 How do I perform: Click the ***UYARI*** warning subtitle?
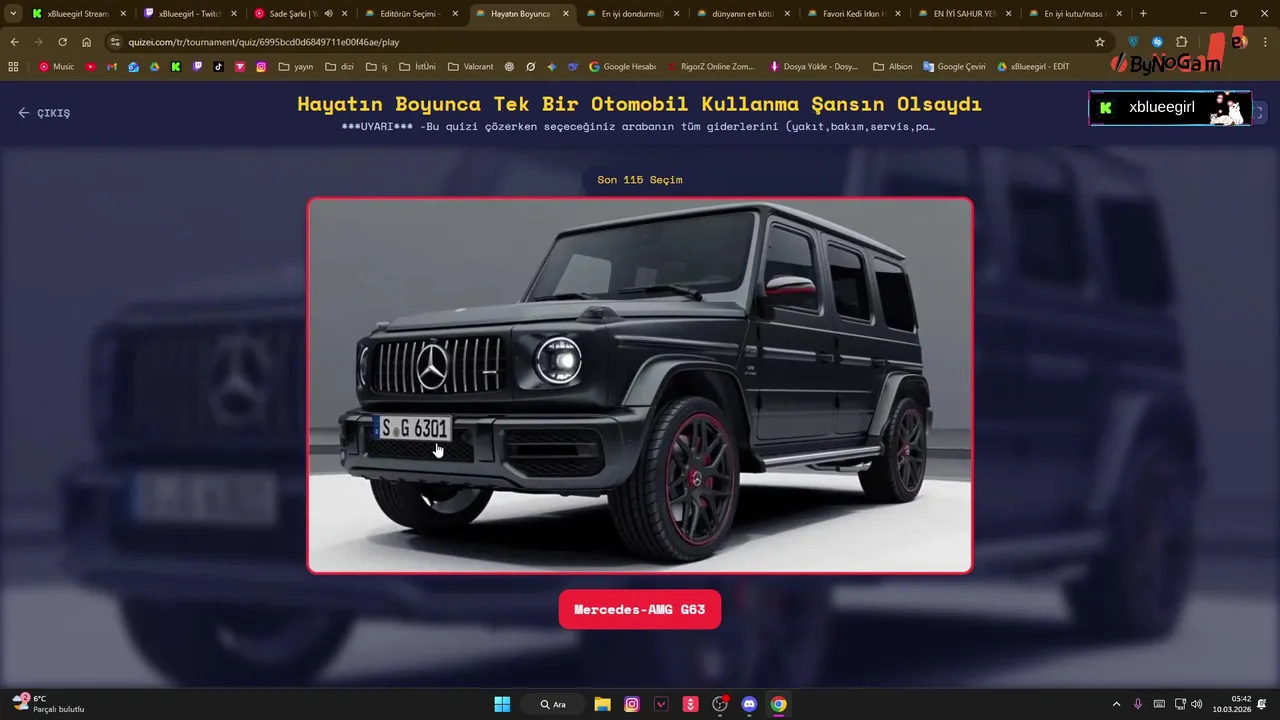click(640, 127)
